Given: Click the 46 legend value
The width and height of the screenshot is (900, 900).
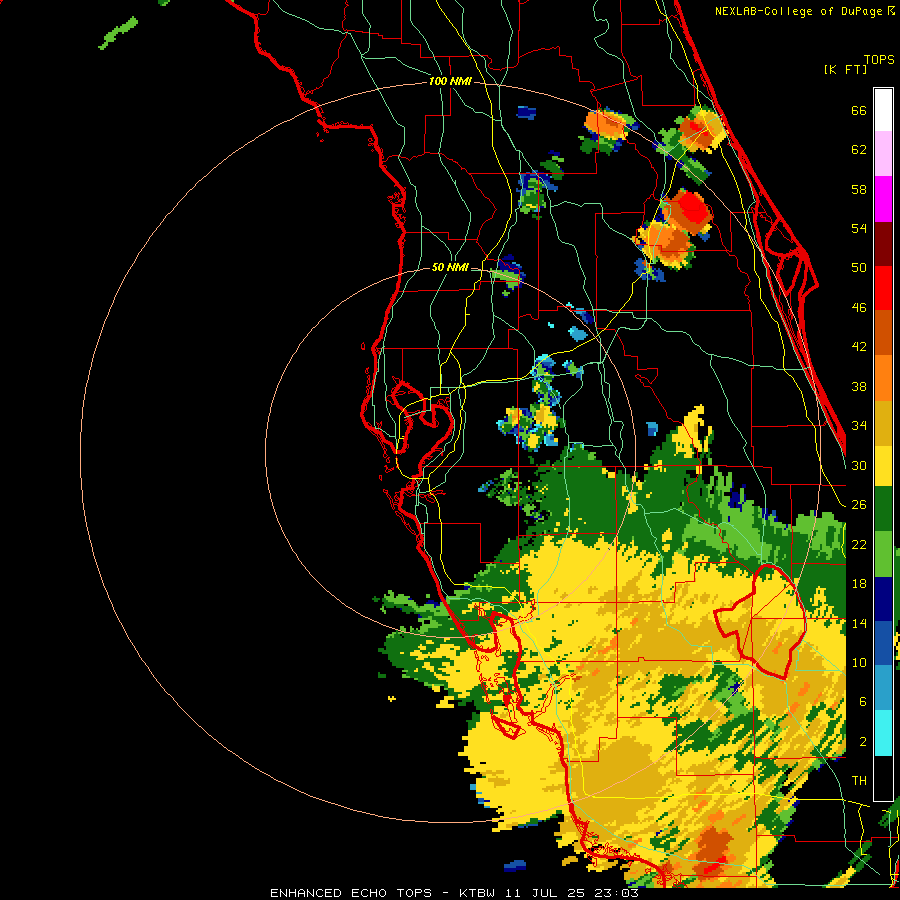Looking at the screenshot, I should 859,308.
